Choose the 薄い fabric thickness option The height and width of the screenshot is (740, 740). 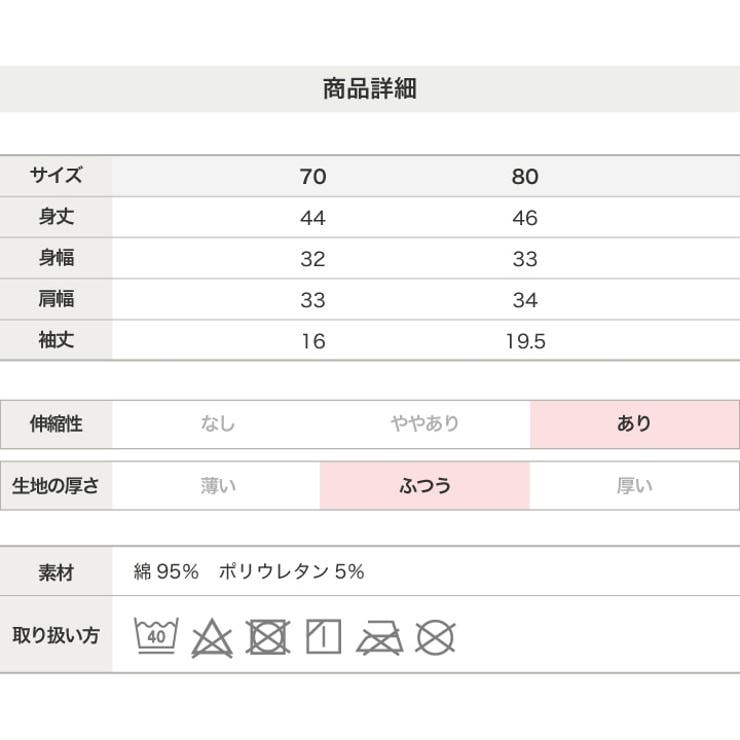[217, 487]
